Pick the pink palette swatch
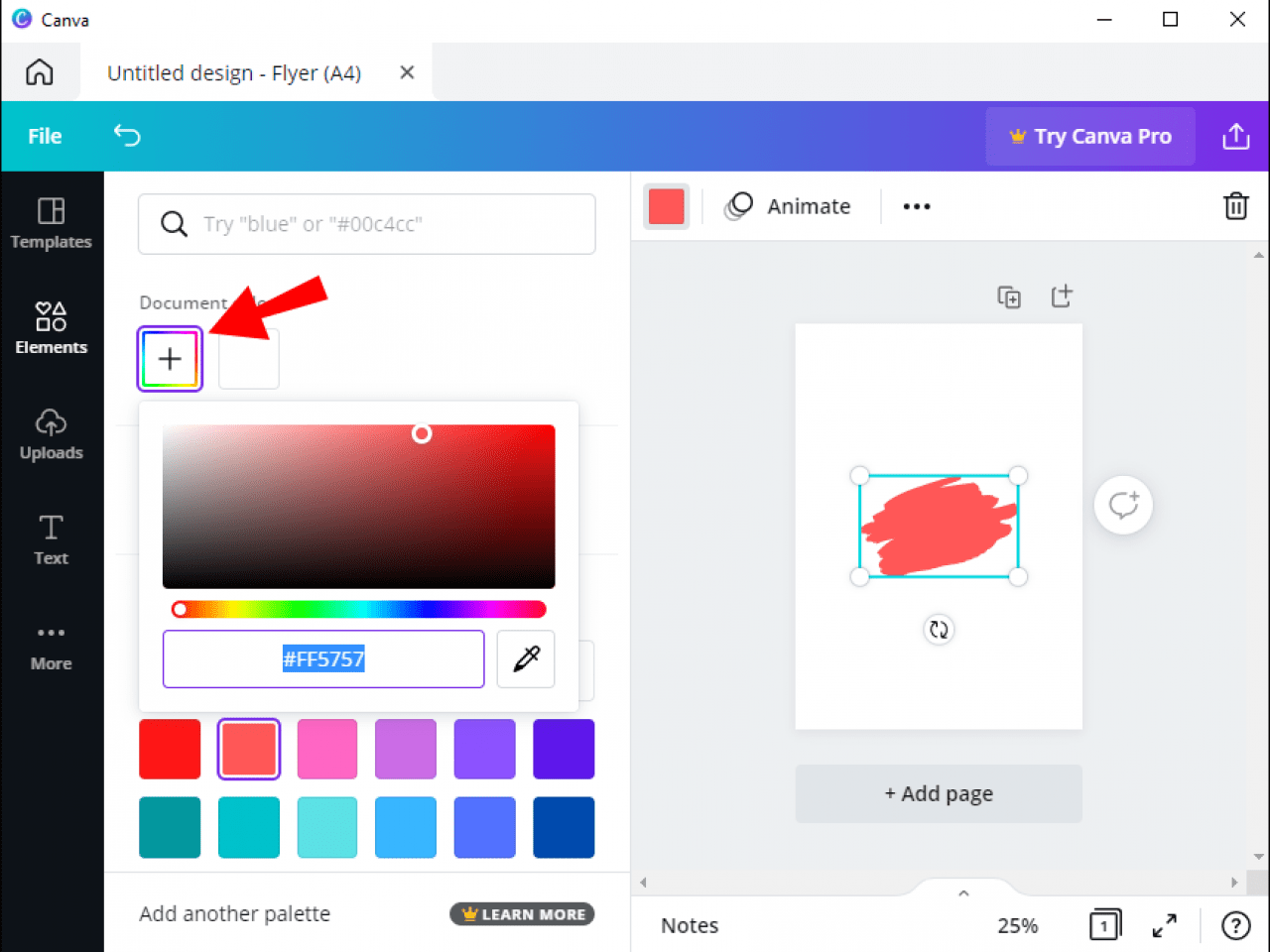This screenshot has width=1270, height=952. pyautogui.click(x=327, y=749)
